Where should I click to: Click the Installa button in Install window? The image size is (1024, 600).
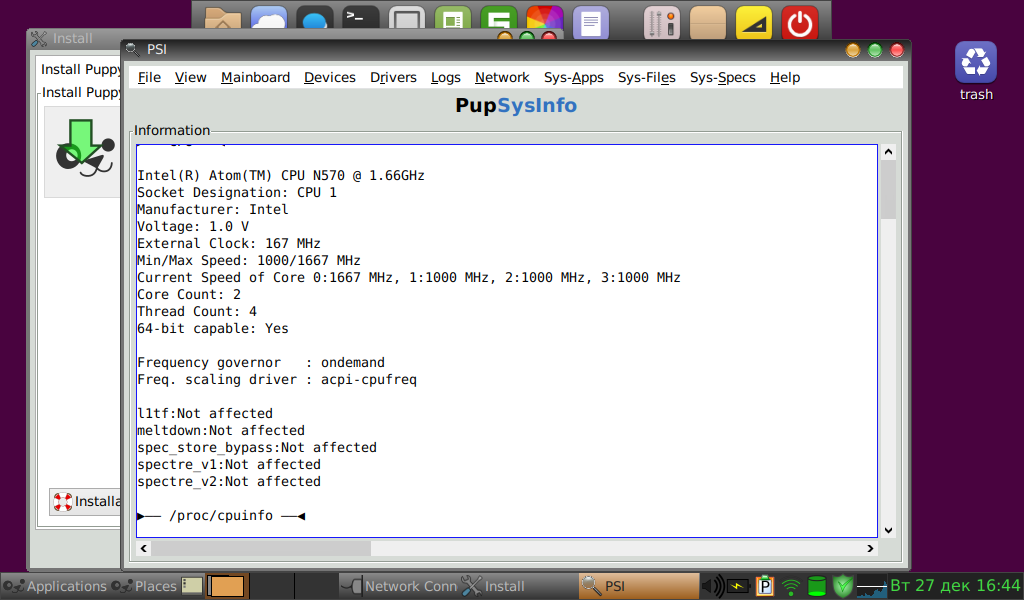(x=86, y=501)
